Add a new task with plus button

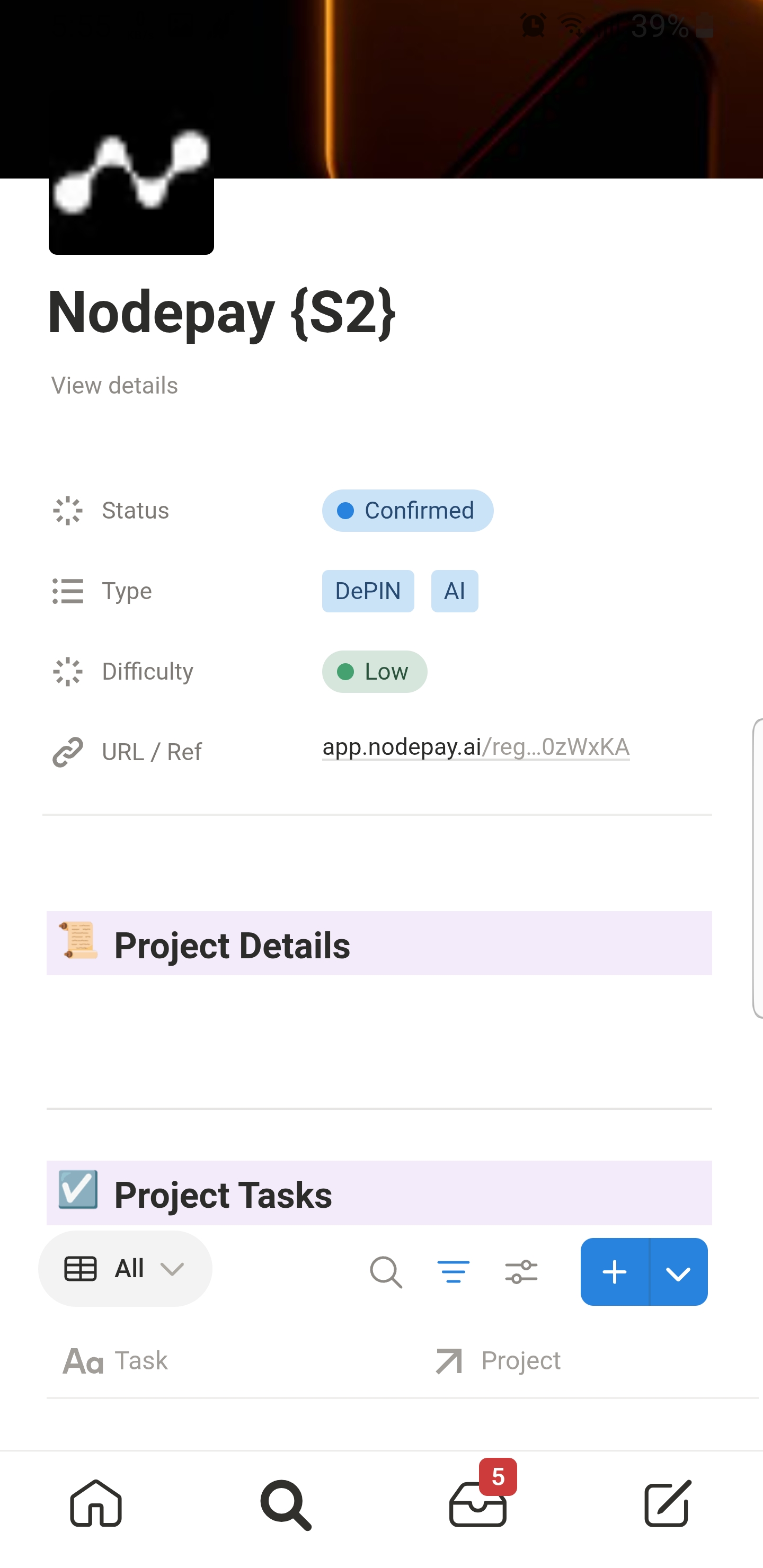click(615, 1272)
